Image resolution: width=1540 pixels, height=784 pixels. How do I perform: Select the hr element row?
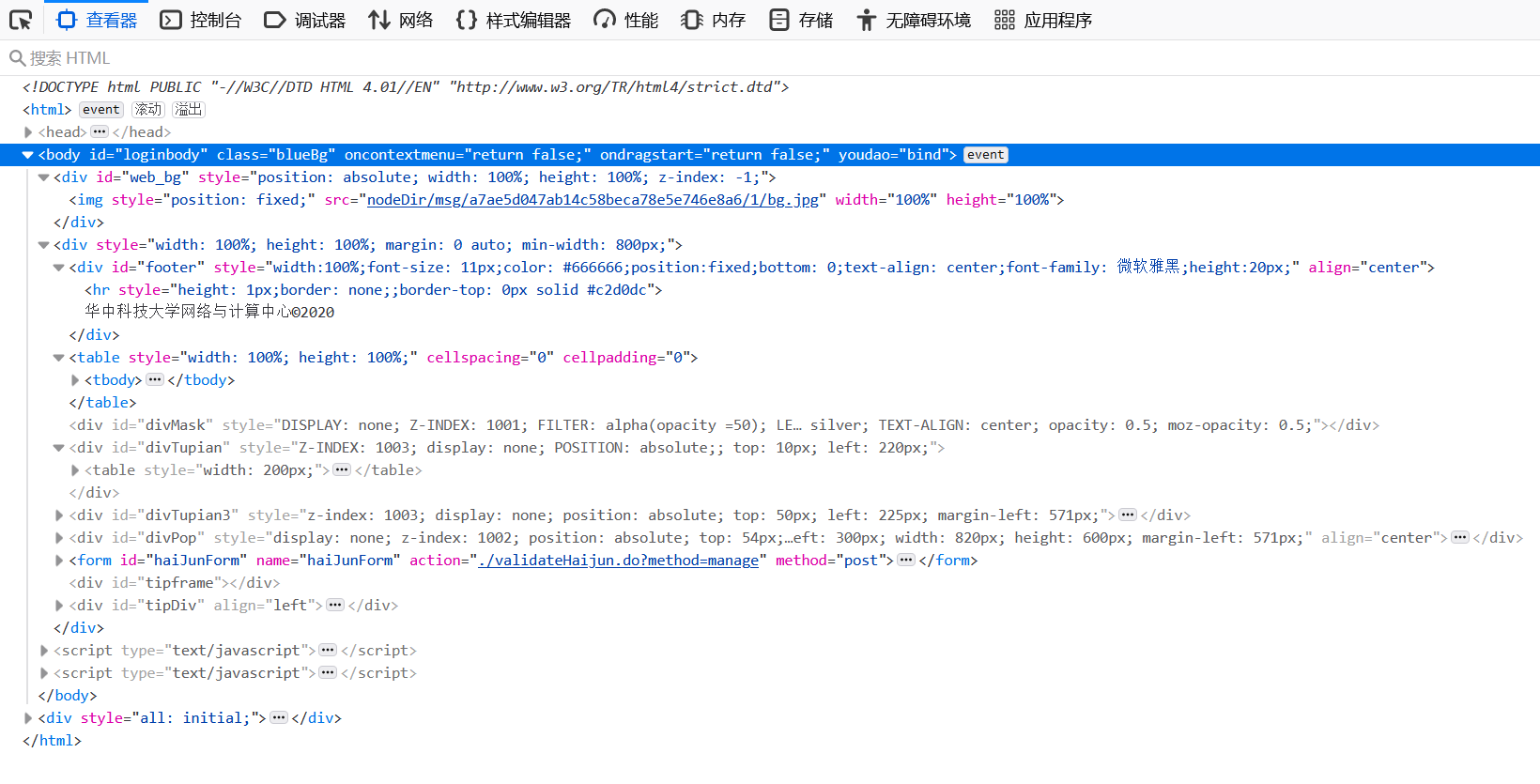click(x=374, y=290)
